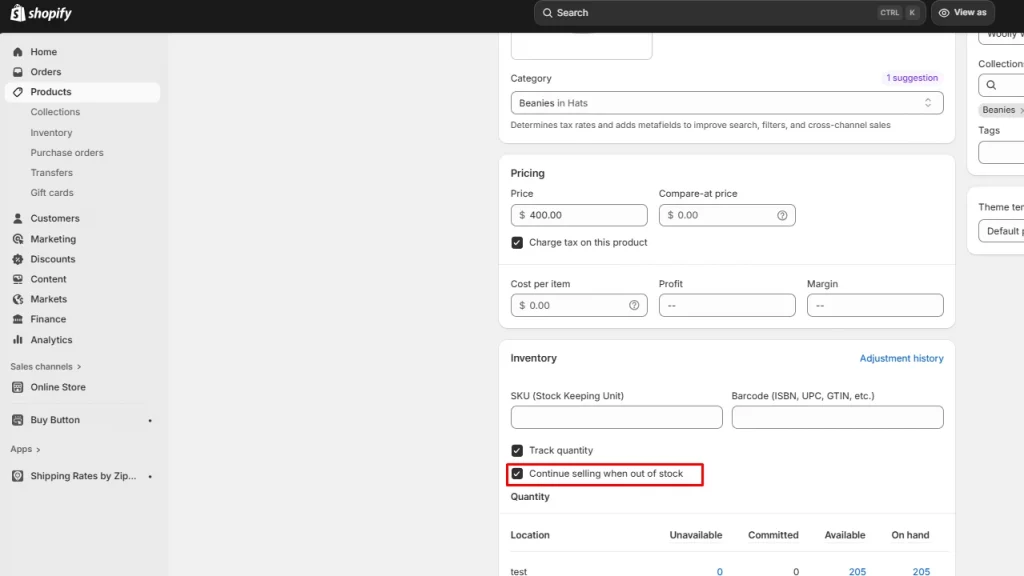The image size is (1024, 576).
Task: Open Collections in the sidebar
Action: pyautogui.click(x=55, y=112)
